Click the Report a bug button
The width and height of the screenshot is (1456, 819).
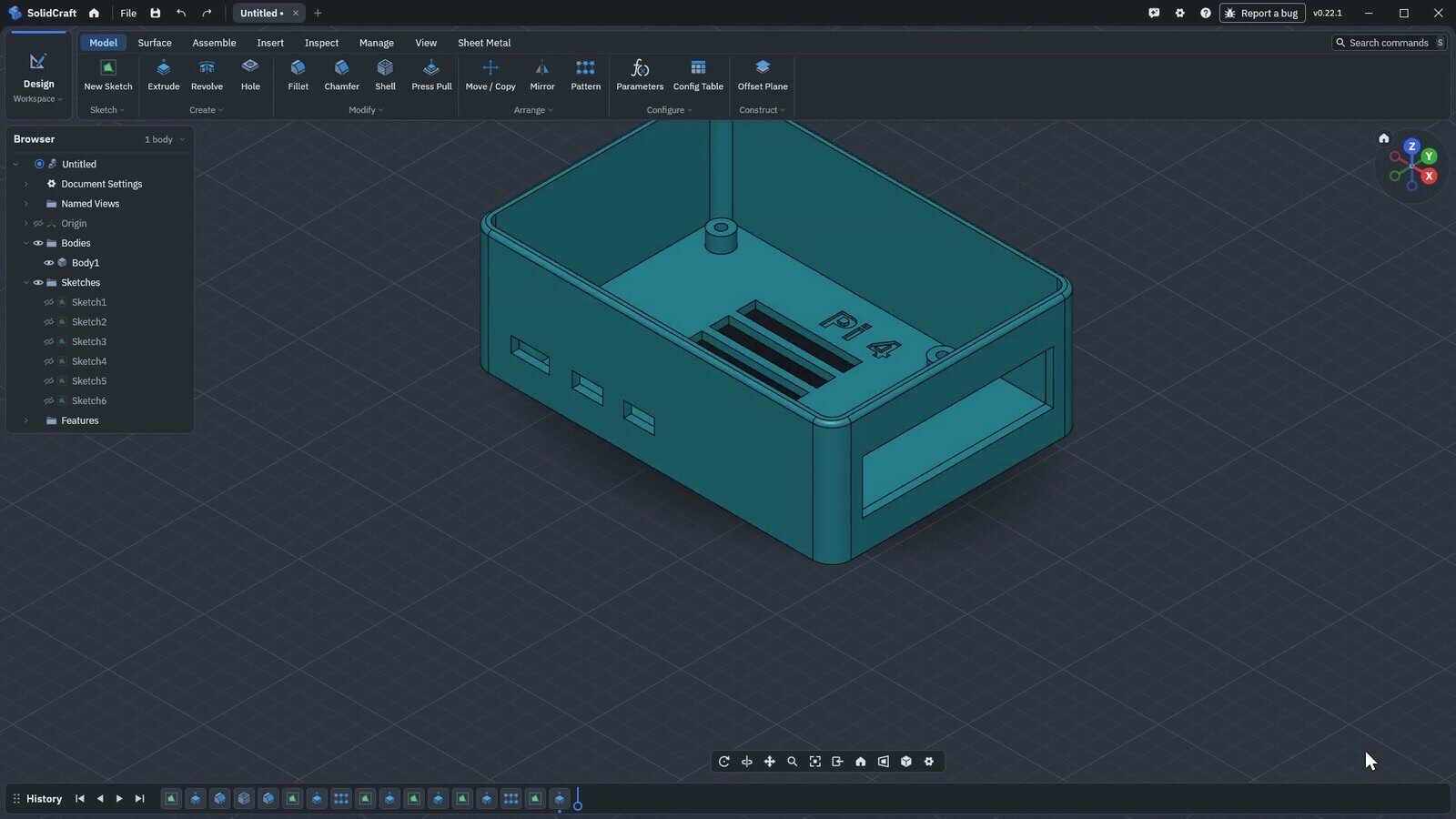click(1262, 13)
